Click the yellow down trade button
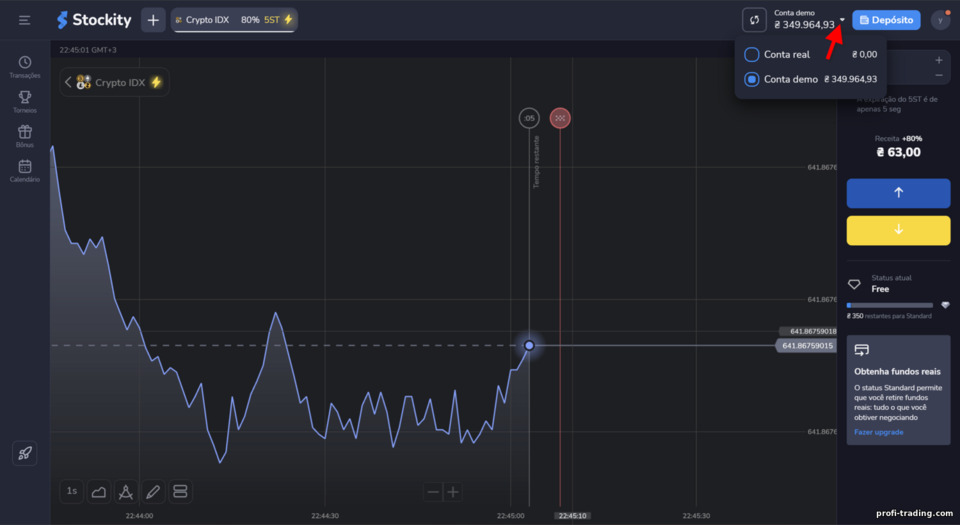 pyautogui.click(x=898, y=230)
